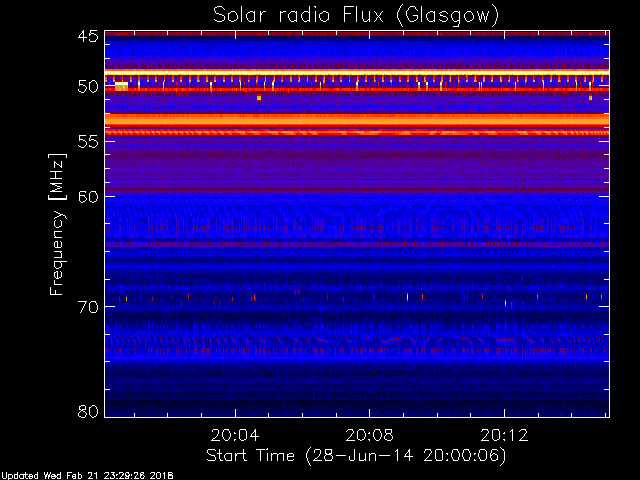
Task: Select the 55 frequency axis label
Action: click(88, 142)
